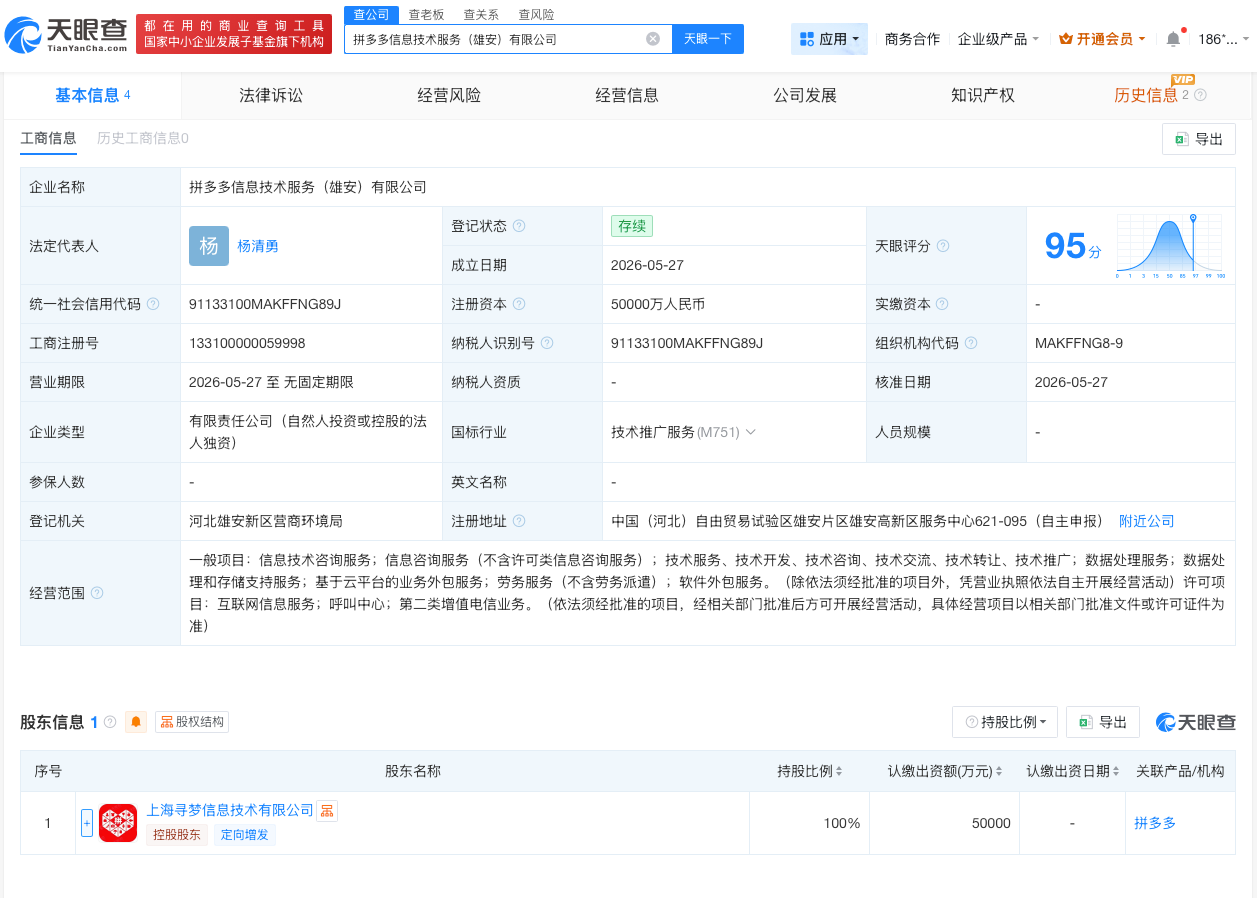The width and height of the screenshot is (1257, 898).
Task: Click the help icon beside 组织机构代码
Action: [971, 343]
